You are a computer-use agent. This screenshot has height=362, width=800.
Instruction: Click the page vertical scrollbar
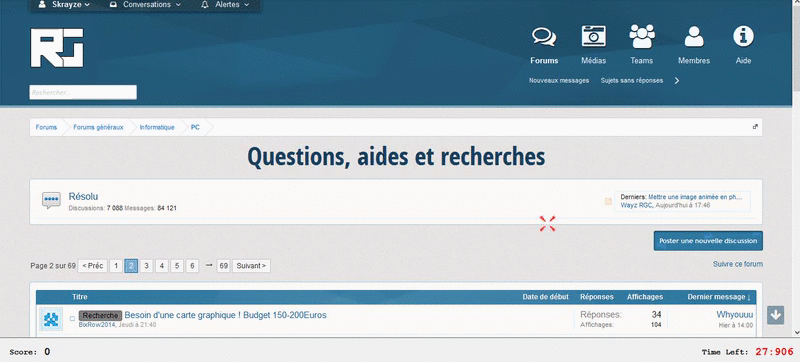click(795, 168)
